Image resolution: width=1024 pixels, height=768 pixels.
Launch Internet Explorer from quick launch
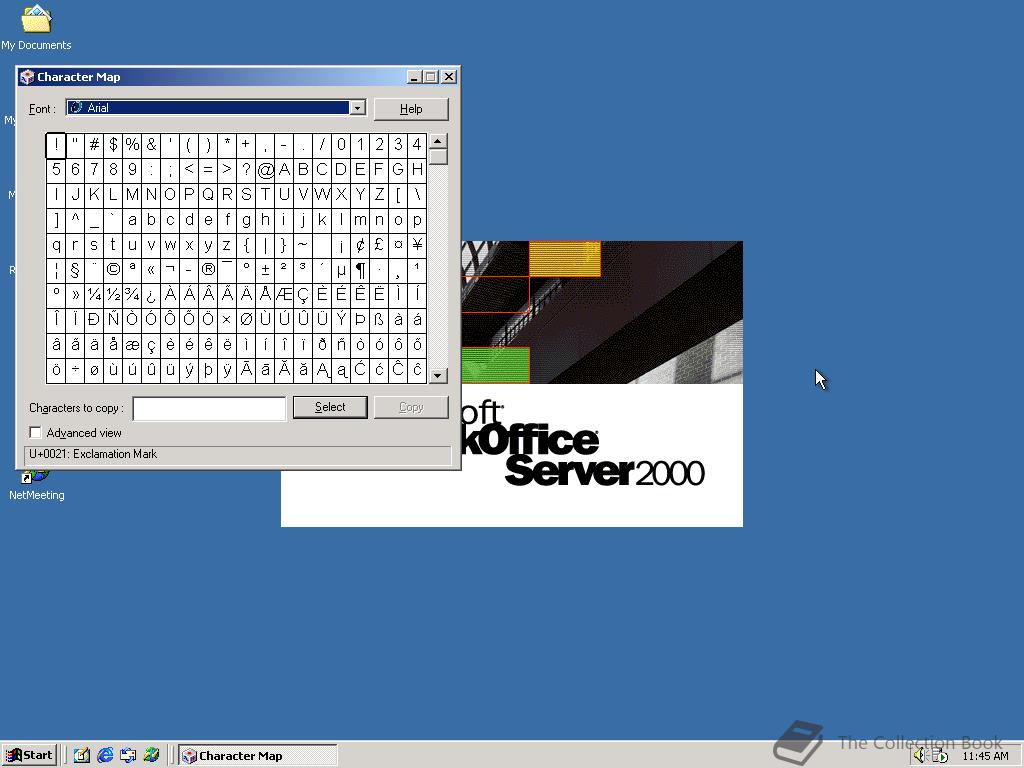(x=104, y=756)
